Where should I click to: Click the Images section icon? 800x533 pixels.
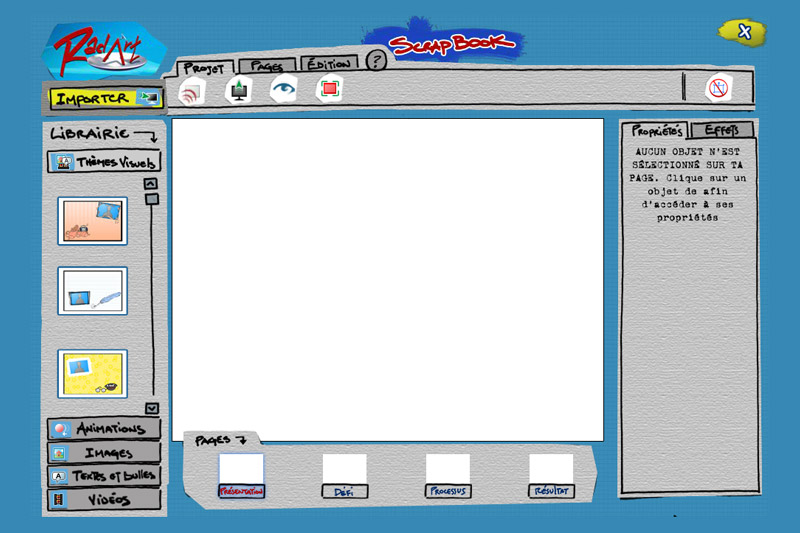pos(59,453)
